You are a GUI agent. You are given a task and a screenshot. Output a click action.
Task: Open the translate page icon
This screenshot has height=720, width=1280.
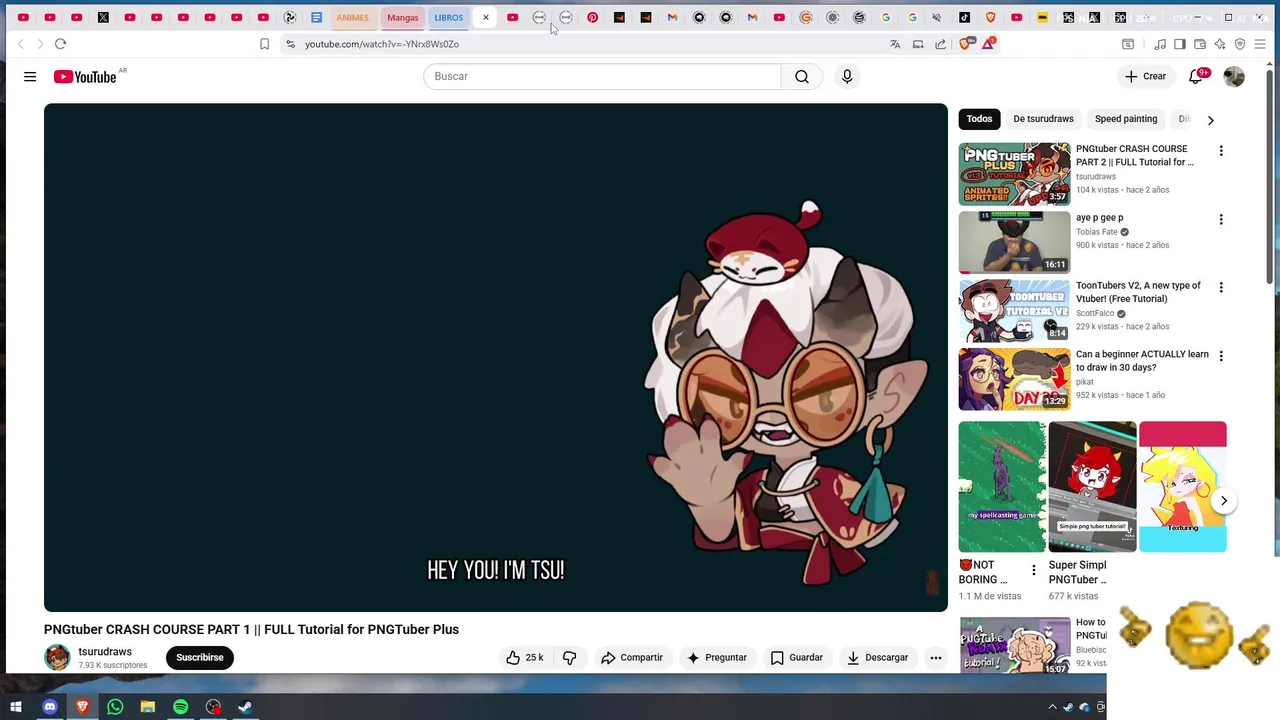click(895, 44)
